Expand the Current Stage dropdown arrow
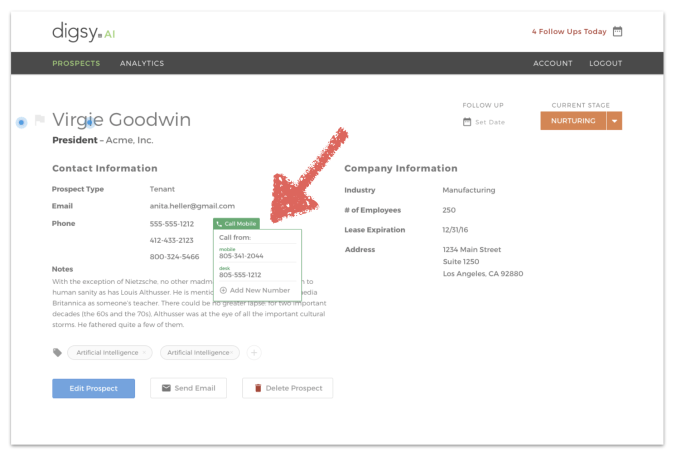This screenshot has height=455, width=676. pyautogui.click(x=615, y=121)
